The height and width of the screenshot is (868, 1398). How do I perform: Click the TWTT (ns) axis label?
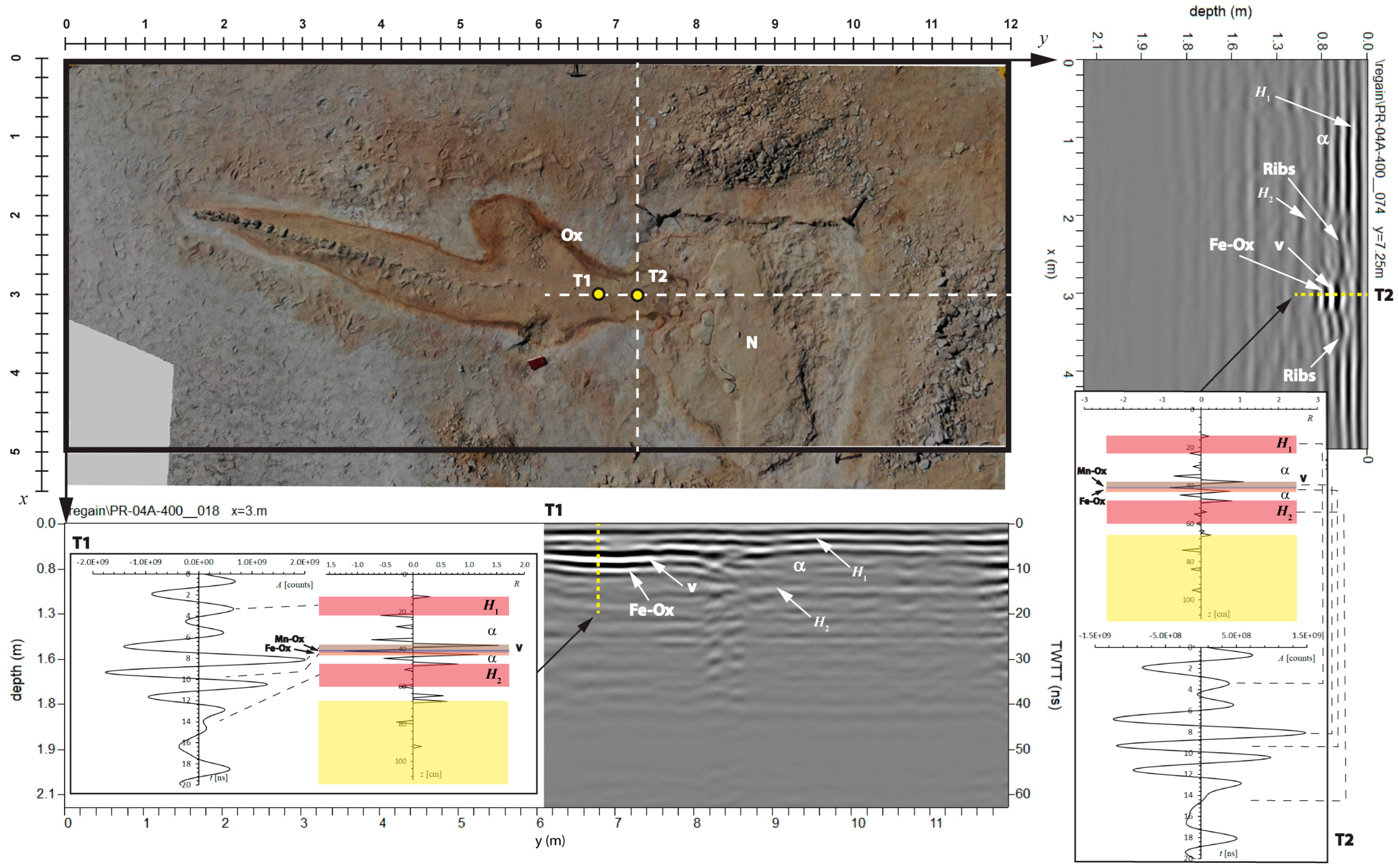1055,675
